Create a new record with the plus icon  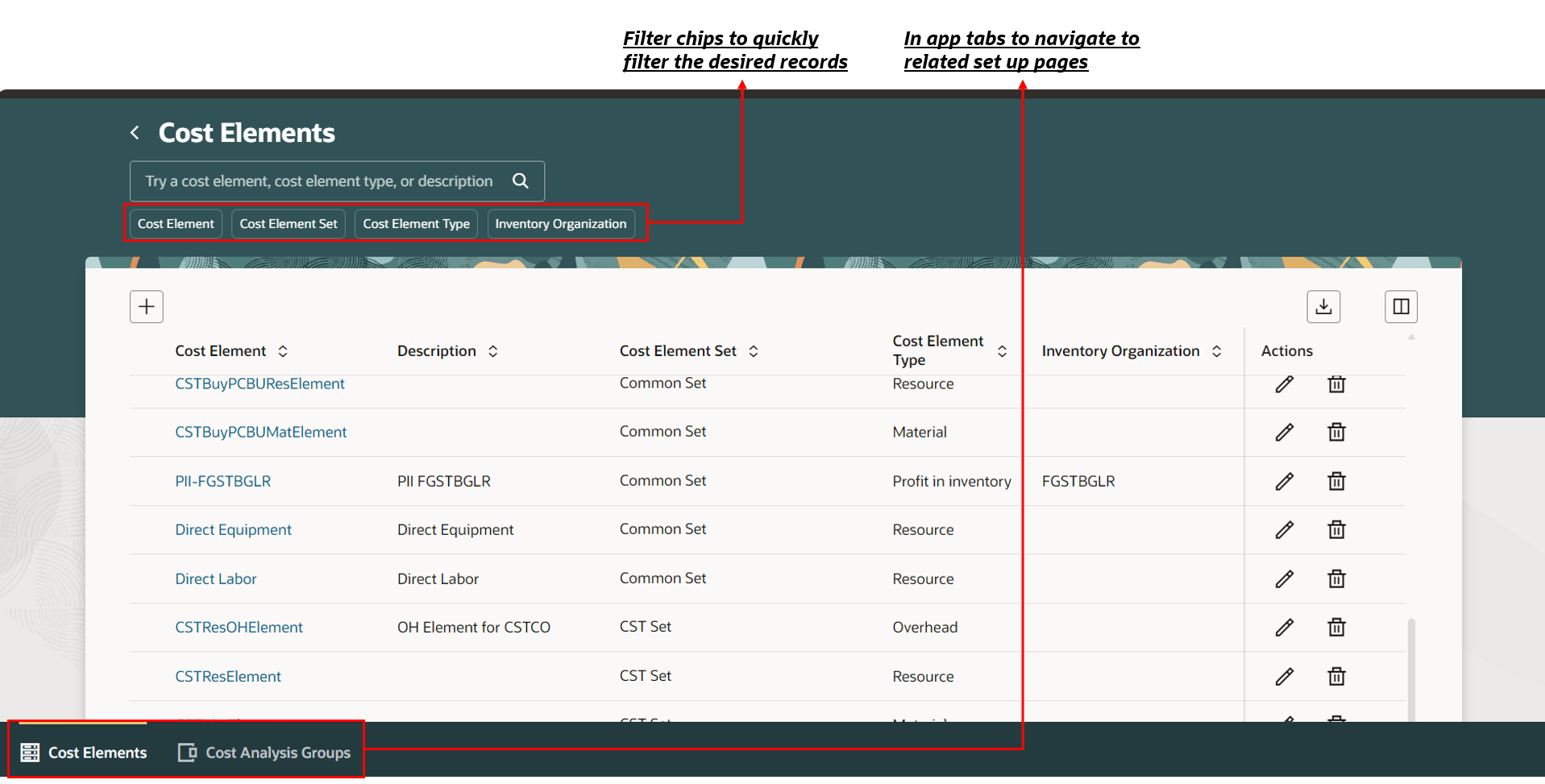point(146,306)
